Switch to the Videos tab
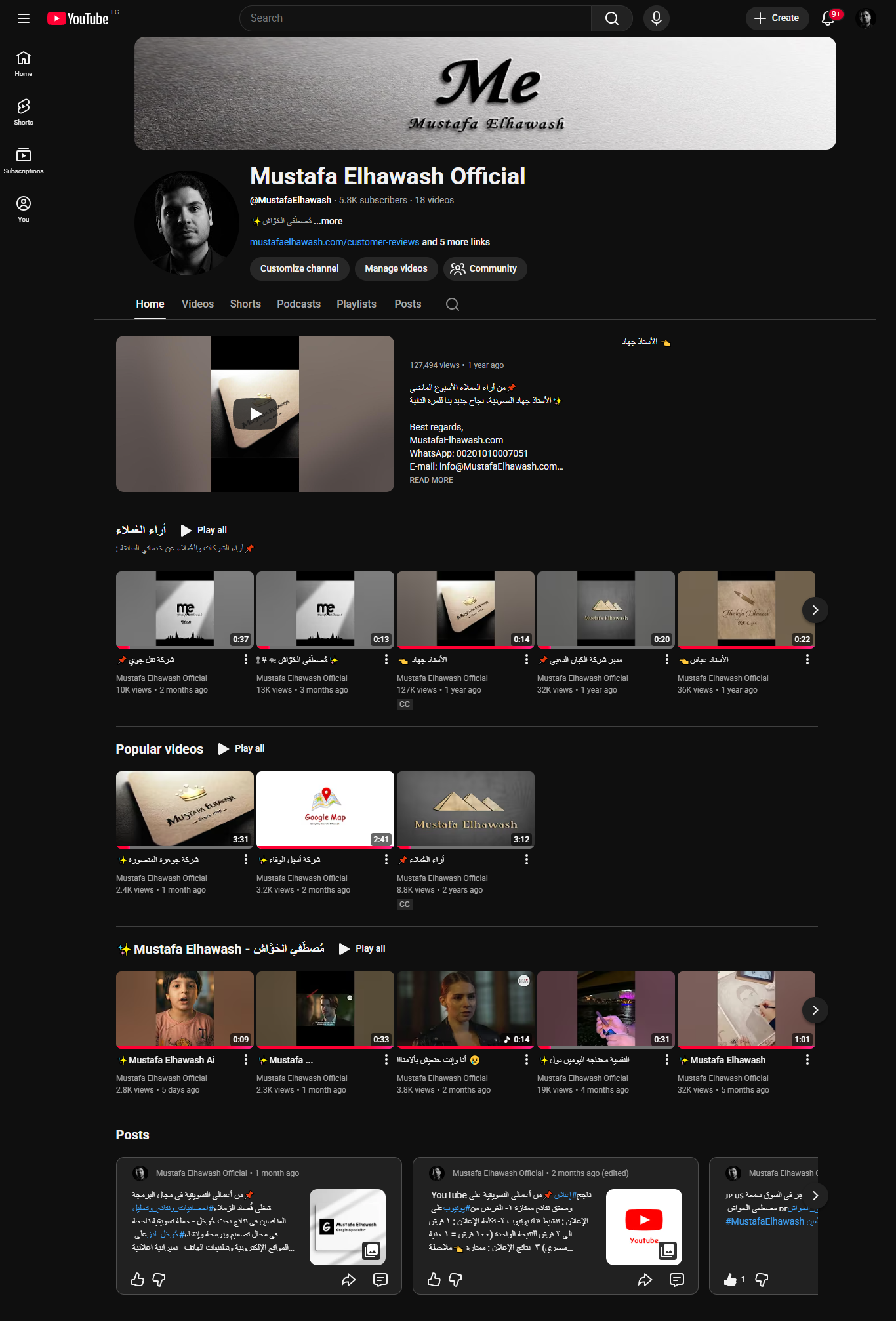 [197, 304]
